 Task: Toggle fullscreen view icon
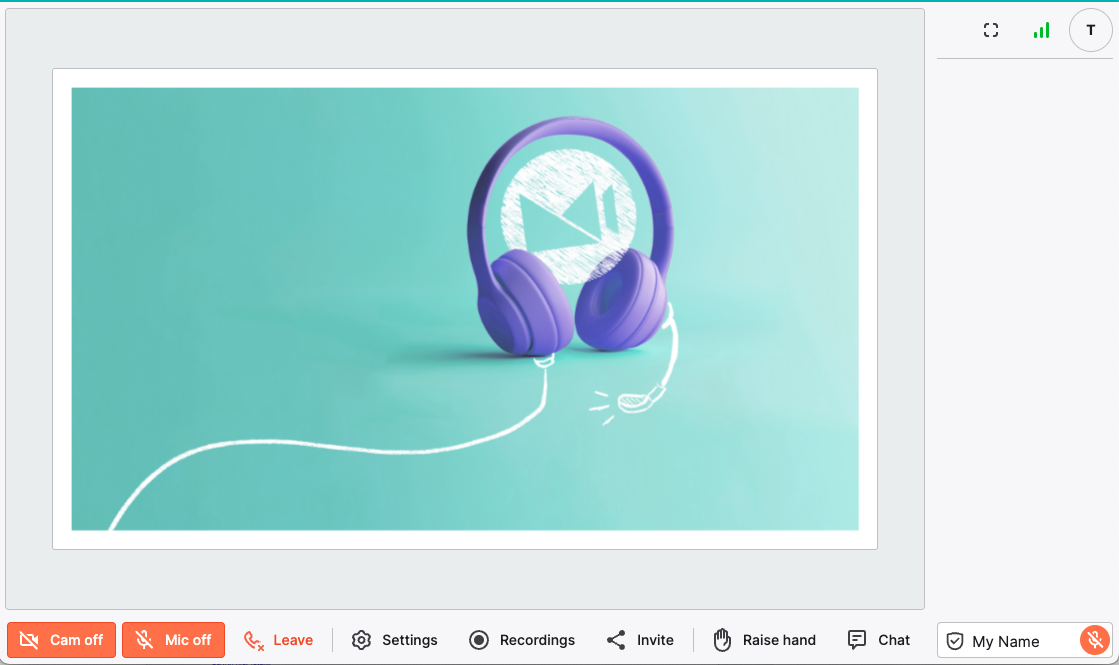tap(991, 30)
